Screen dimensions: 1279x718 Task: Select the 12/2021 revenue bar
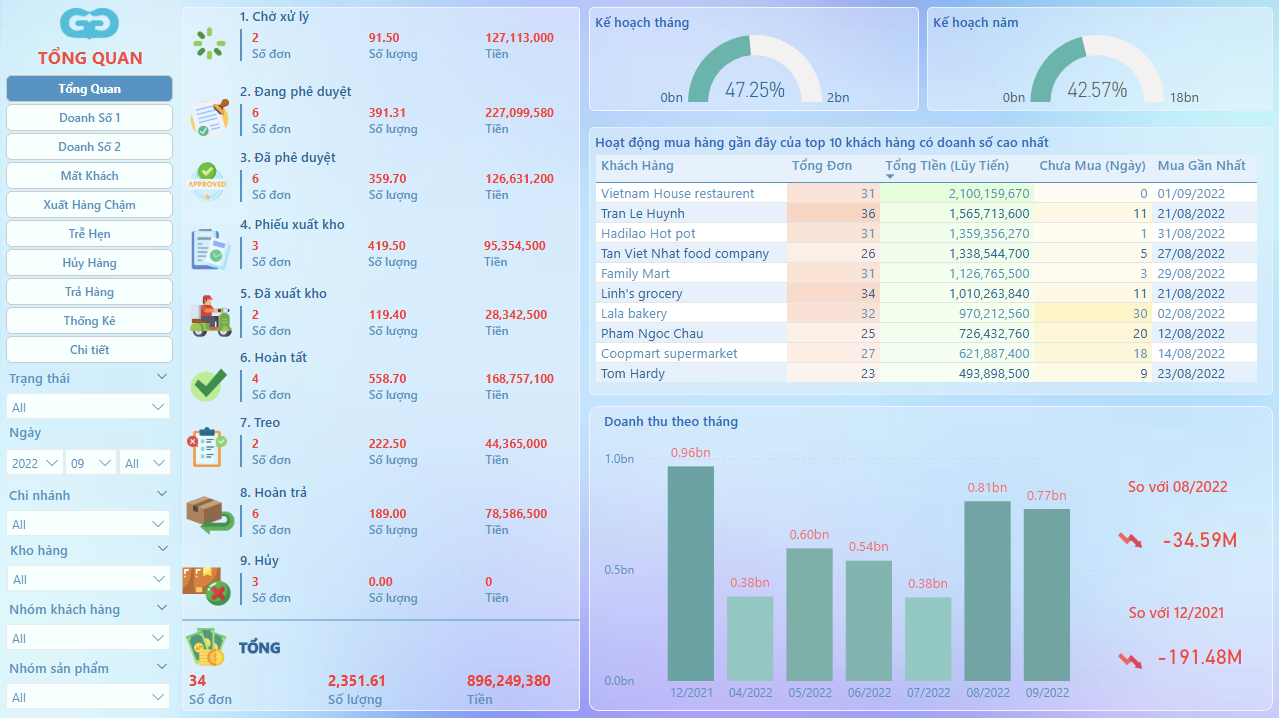(691, 573)
